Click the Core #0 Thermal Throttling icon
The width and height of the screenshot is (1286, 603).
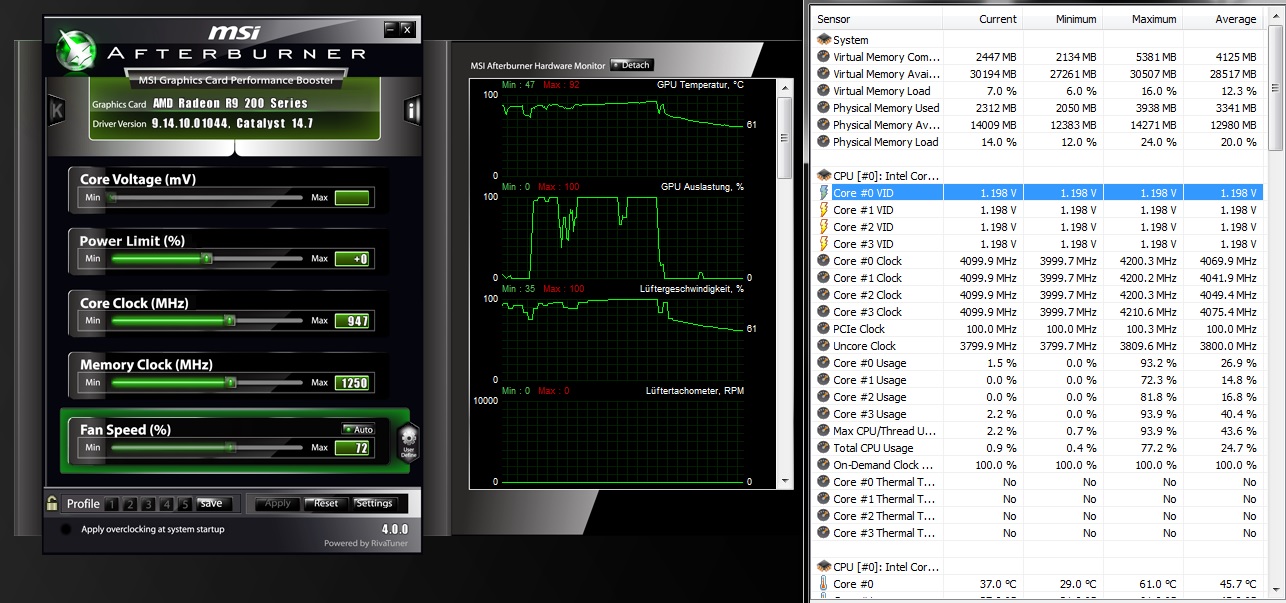point(824,482)
